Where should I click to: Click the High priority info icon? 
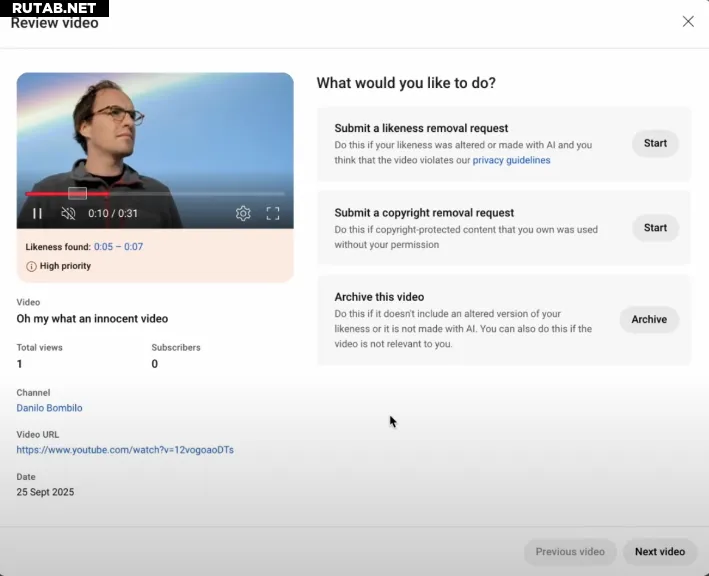click(x=31, y=266)
